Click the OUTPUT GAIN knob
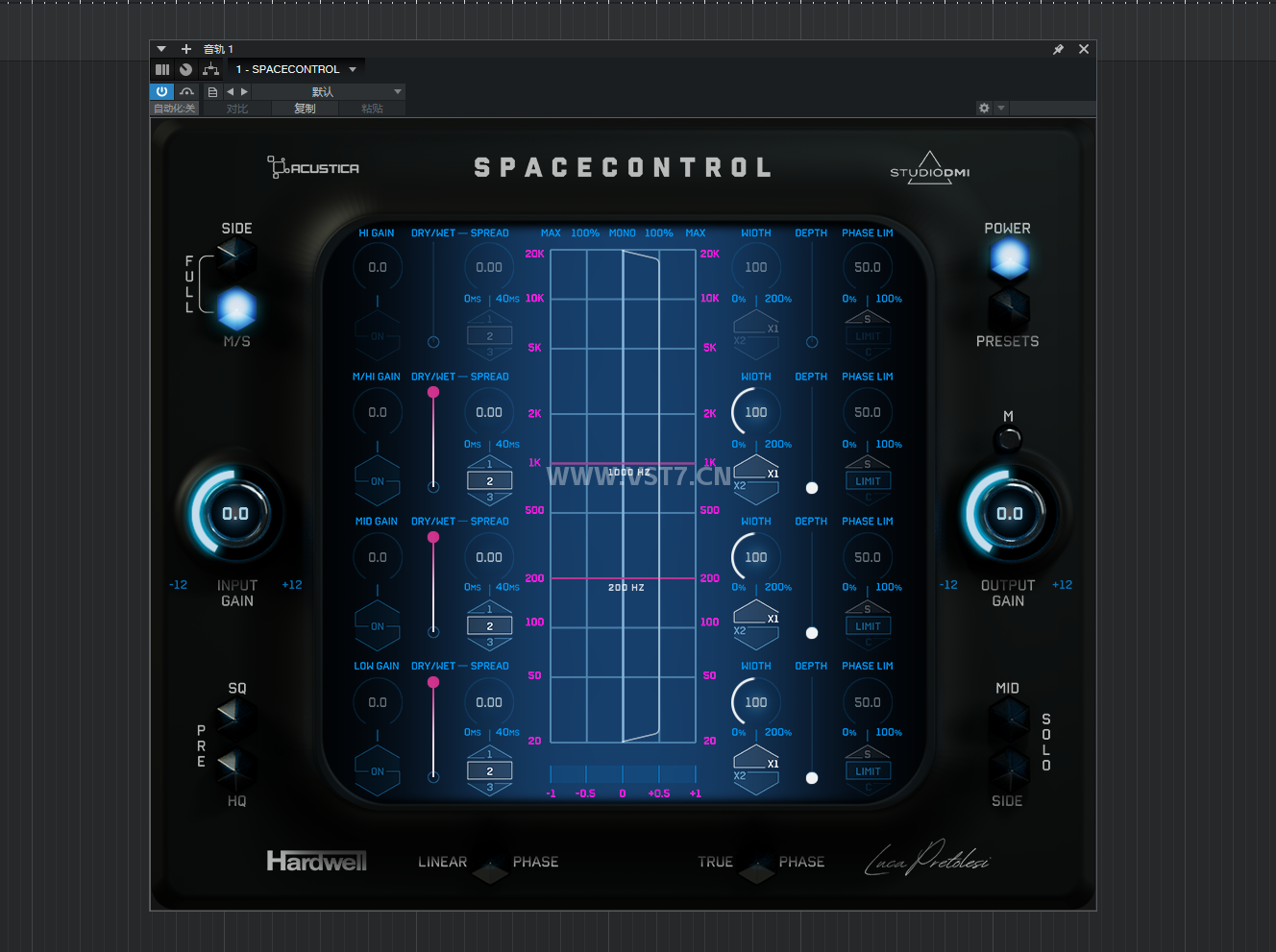The image size is (1276, 952). [x=1009, y=514]
